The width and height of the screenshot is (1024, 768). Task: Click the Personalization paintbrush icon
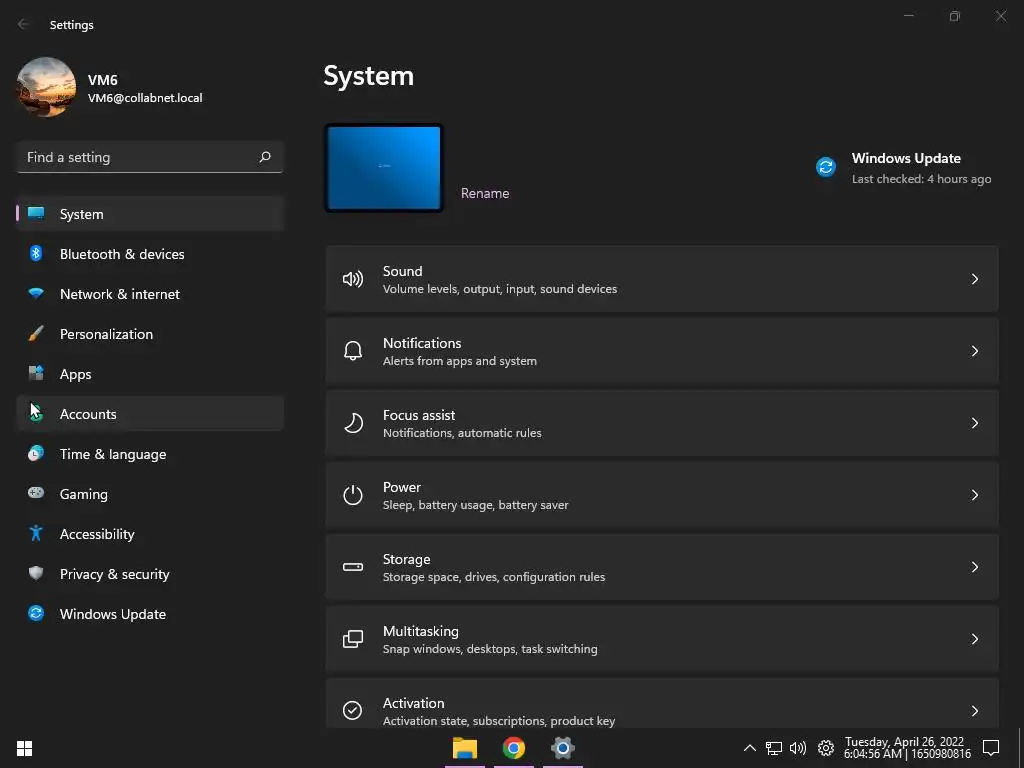point(36,334)
